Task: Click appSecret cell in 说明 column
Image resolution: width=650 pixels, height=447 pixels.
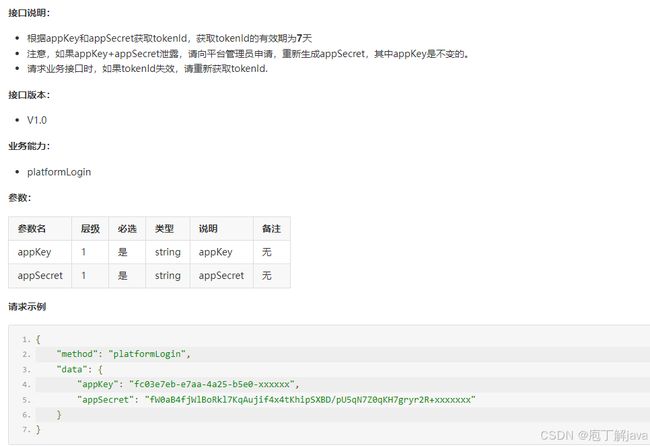Action: (221, 276)
